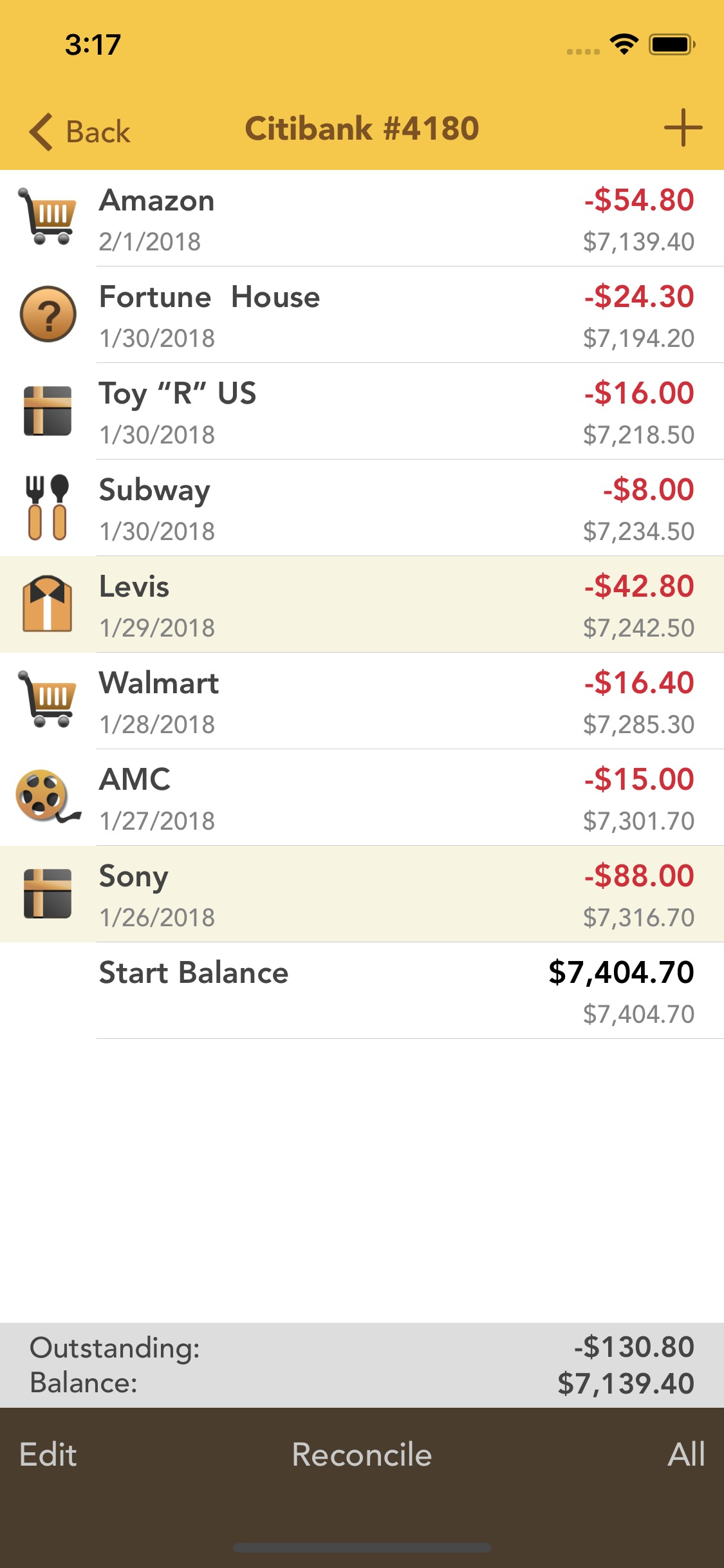Tap the Amazon shopping cart icon
The height and width of the screenshot is (1568, 724).
[x=48, y=217]
